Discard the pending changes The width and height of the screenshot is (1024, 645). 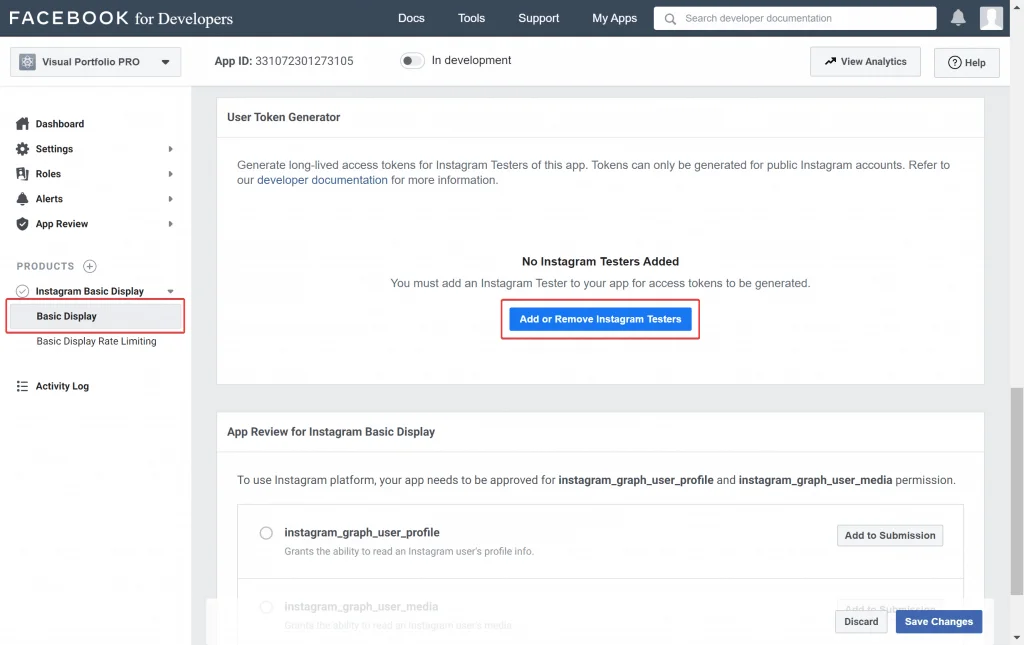[861, 621]
